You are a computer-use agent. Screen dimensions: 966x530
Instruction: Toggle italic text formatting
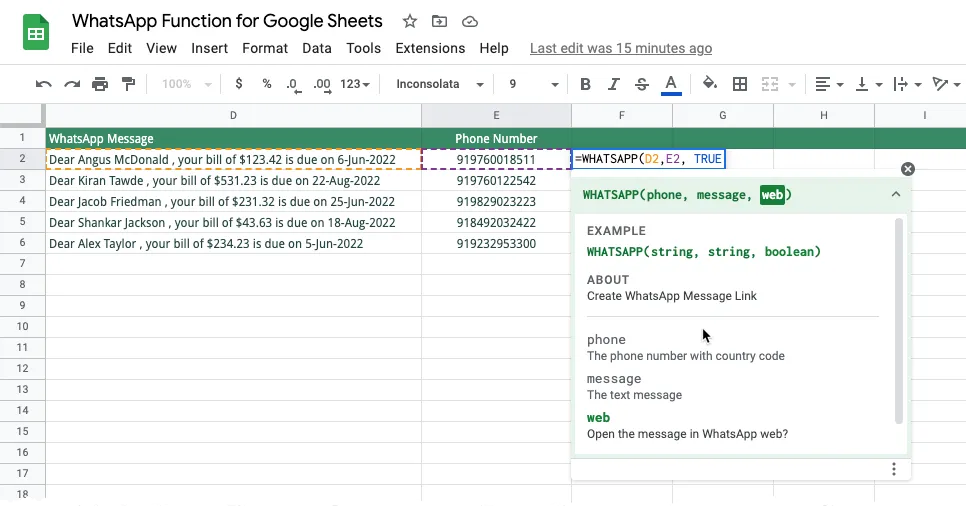click(x=614, y=84)
